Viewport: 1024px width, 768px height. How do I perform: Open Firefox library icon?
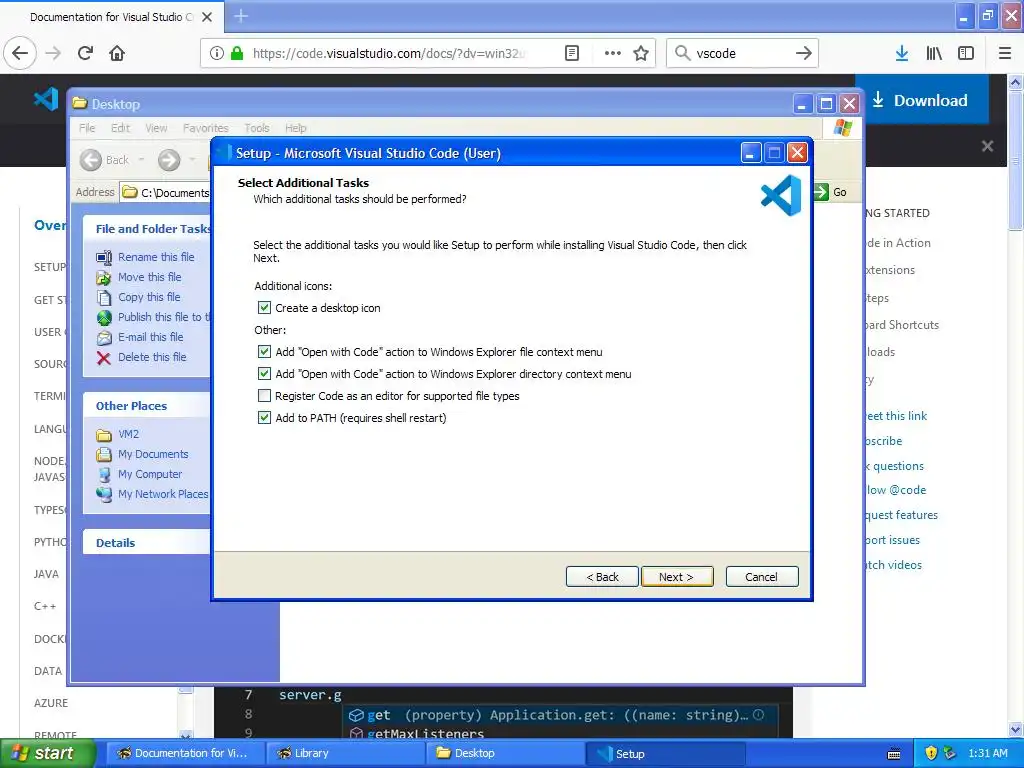point(934,53)
